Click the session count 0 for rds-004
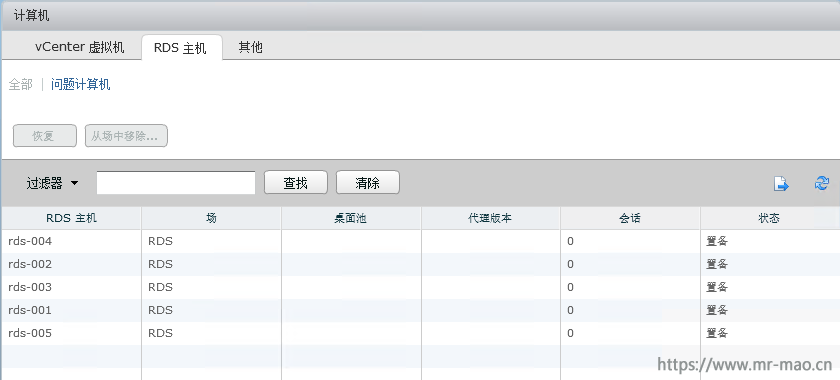Image resolution: width=840 pixels, height=380 pixels. click(571, 241)
